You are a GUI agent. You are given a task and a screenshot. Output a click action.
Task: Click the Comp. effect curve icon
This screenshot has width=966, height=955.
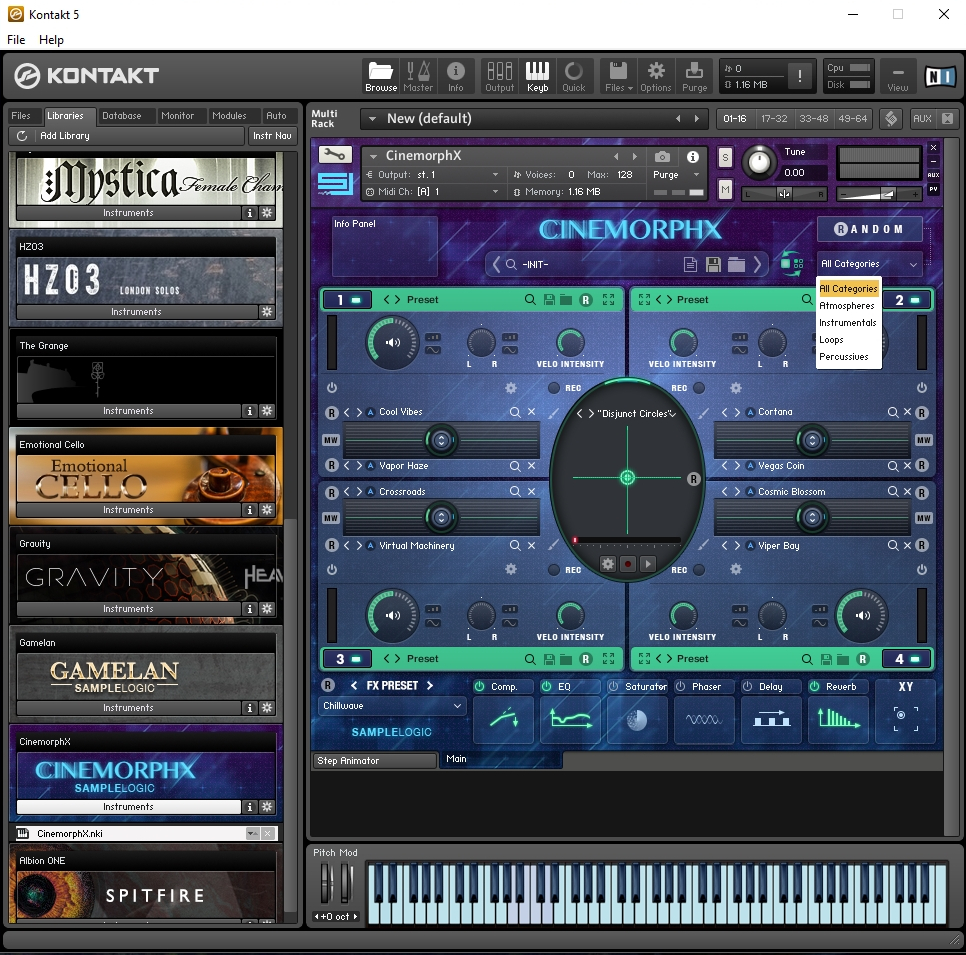[x=503, y=719]
